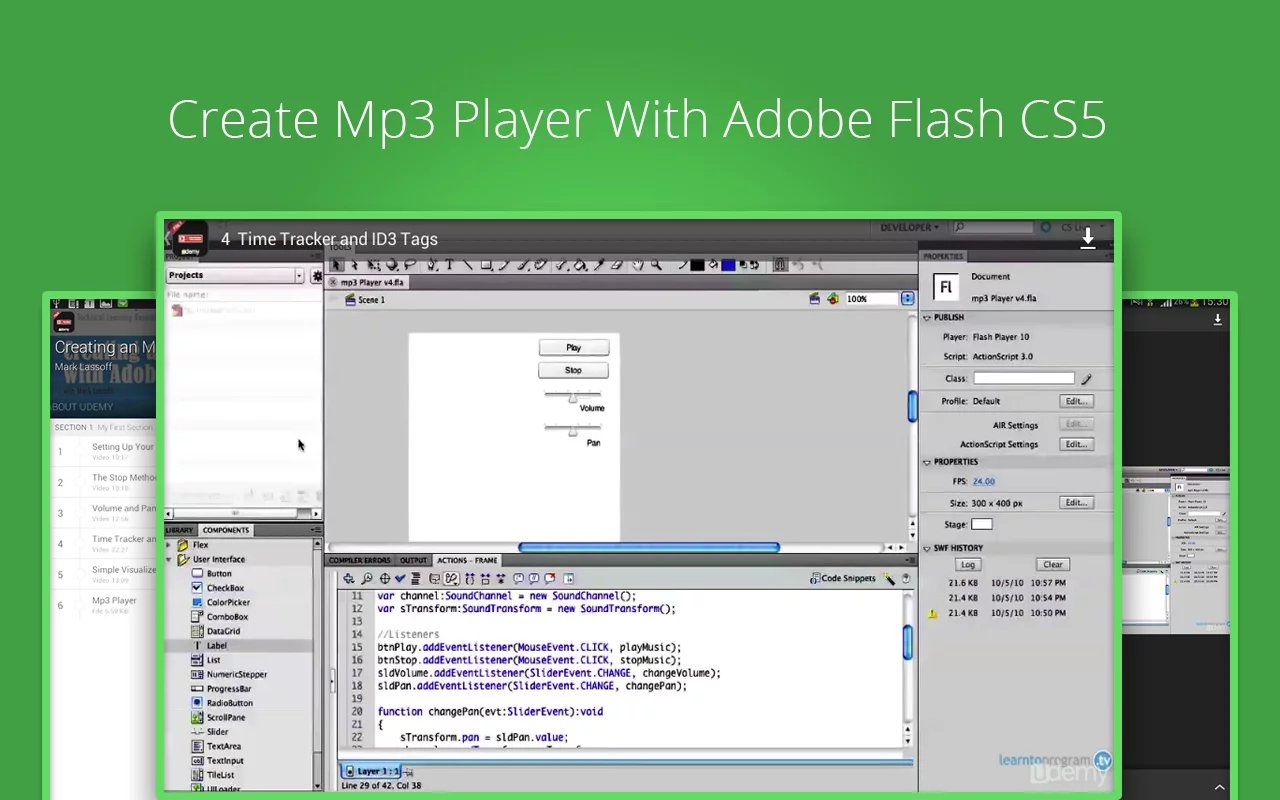
Task: Select the Eyedropper tool
Action: point(598,265)
